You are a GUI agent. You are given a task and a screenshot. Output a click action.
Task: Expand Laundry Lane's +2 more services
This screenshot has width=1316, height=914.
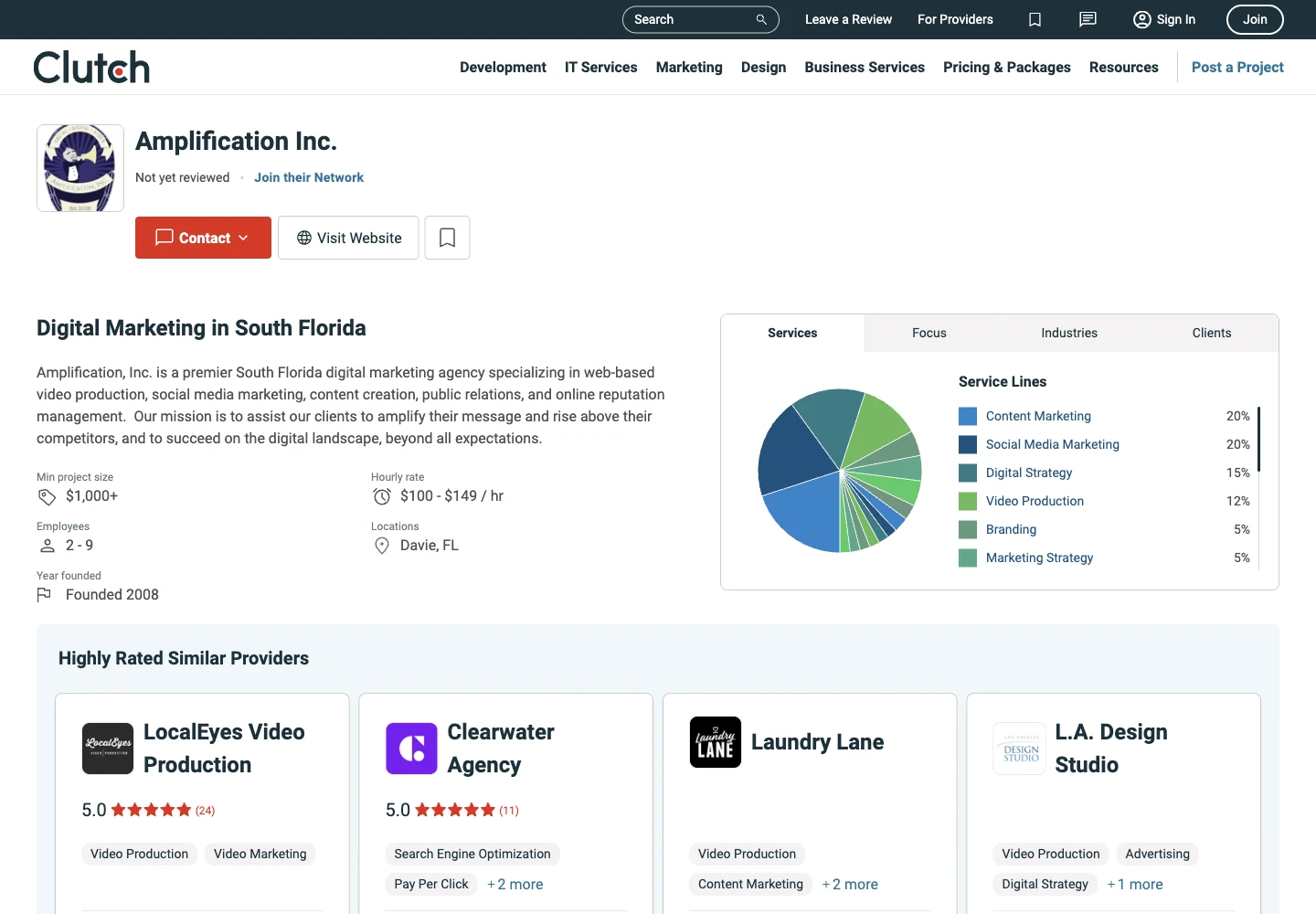tap(850, 884)
